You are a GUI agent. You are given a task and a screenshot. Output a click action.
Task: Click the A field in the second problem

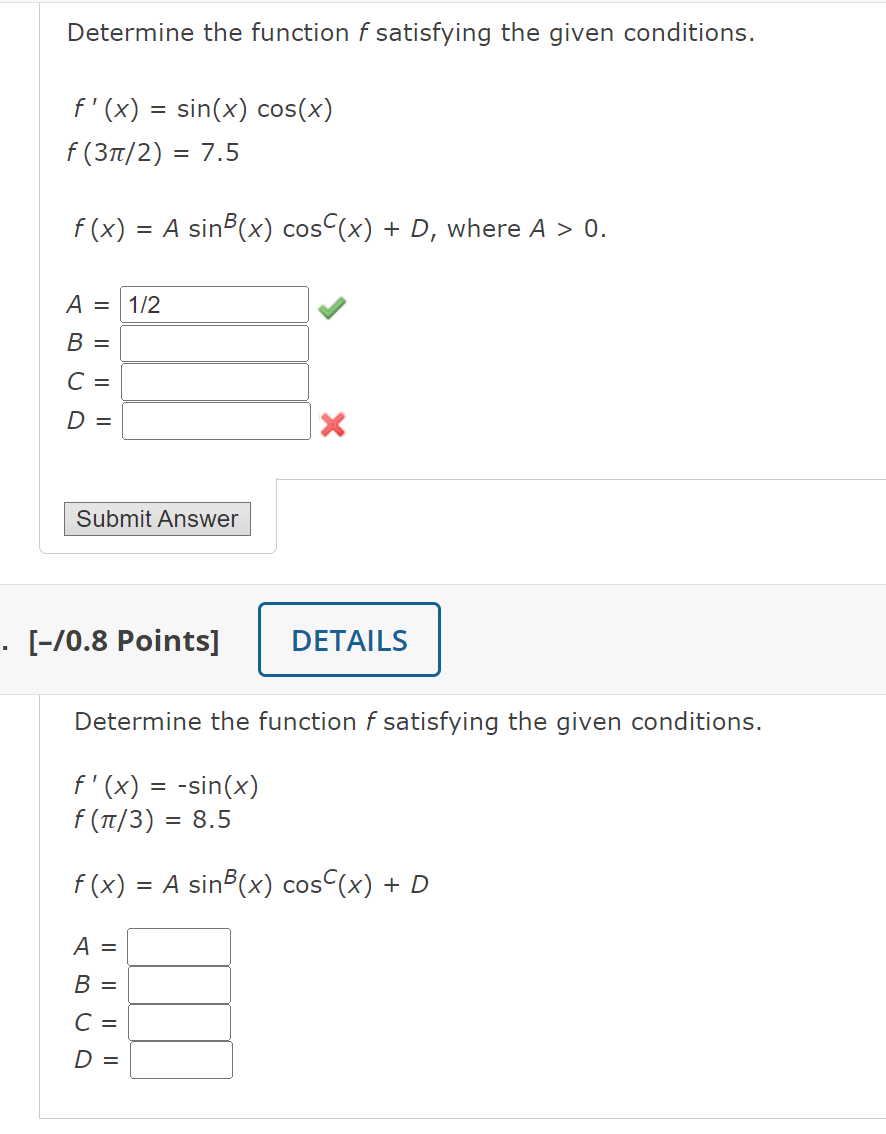[179, 946]
